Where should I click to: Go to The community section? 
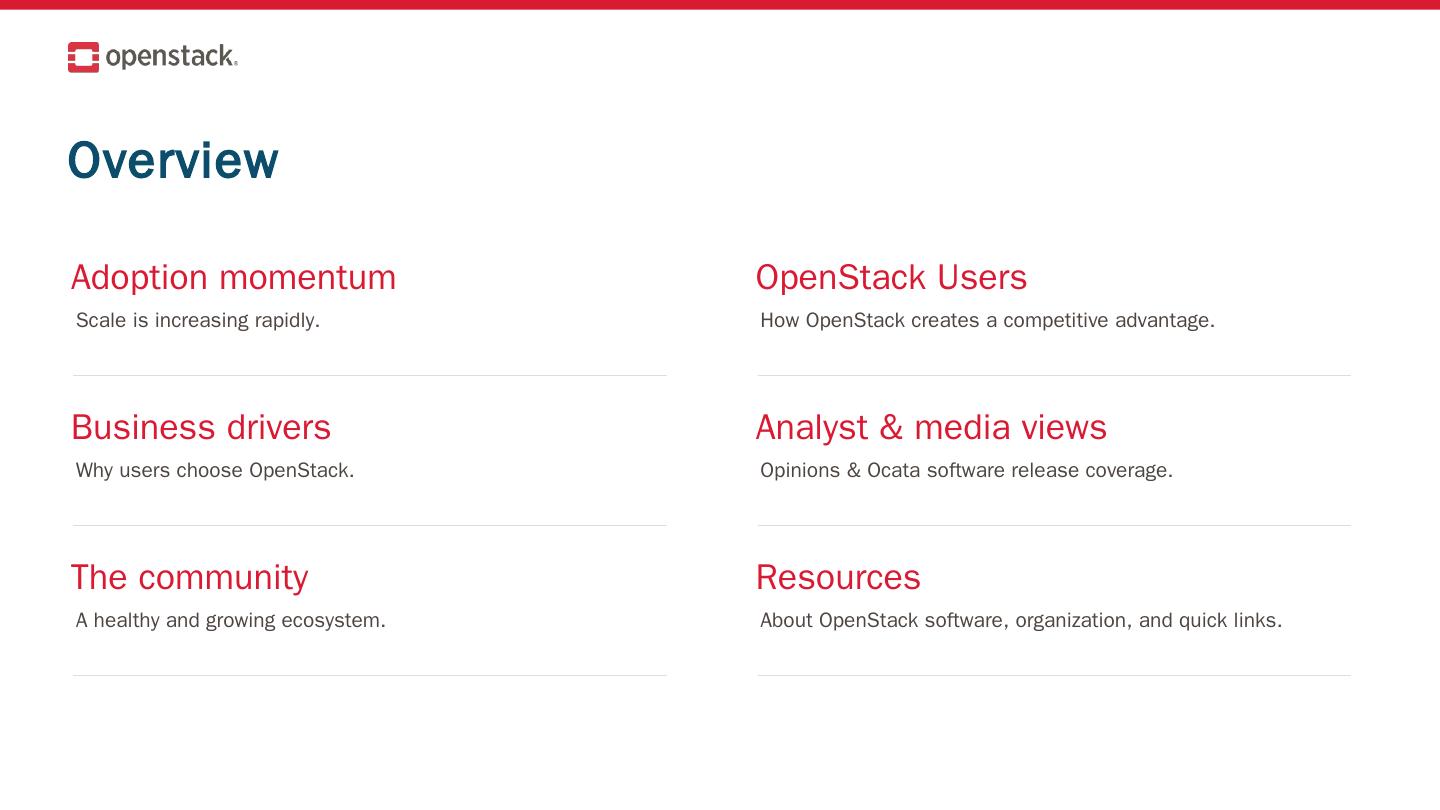(190, 577)
